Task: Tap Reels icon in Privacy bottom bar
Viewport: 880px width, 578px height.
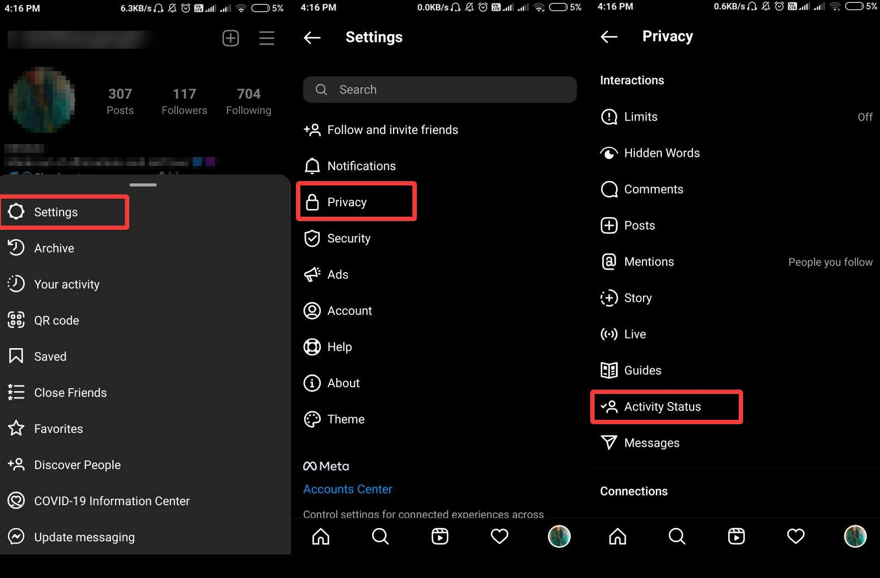Action: coord(736,536)
